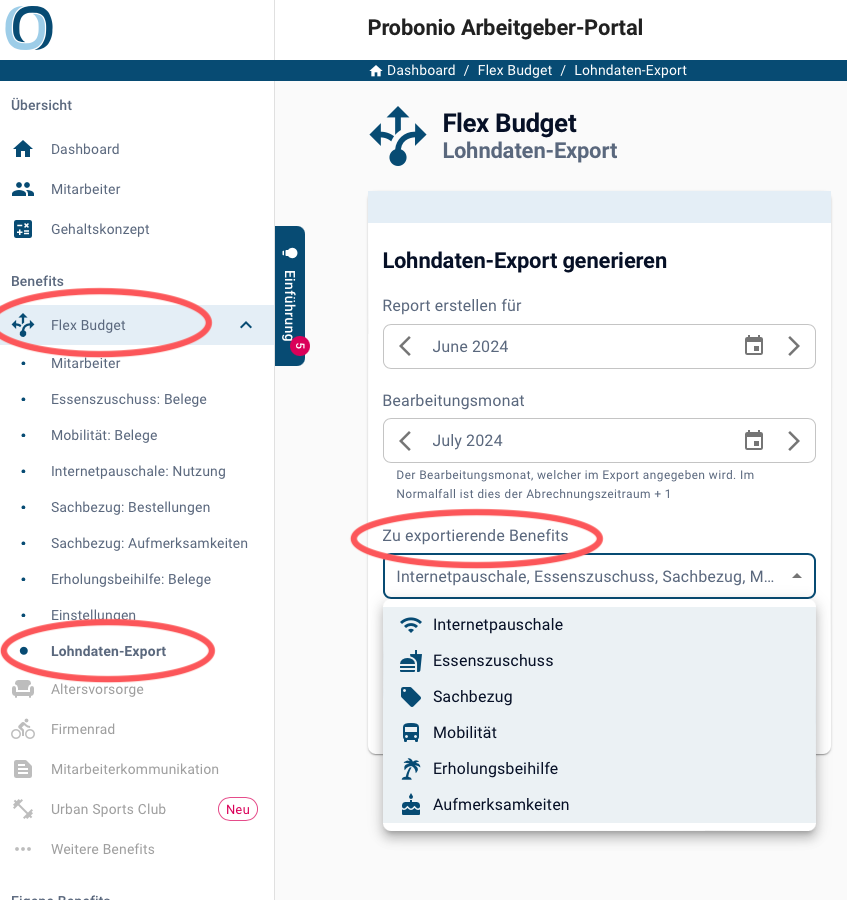Select Aufmerksamkeiten option in dropdown list
847x900 pixels.
[599, 805]
